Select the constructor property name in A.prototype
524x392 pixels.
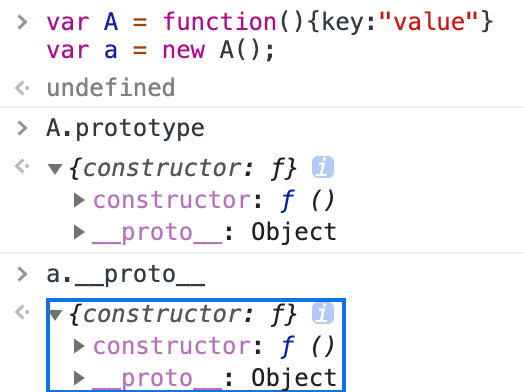point(172,200)
